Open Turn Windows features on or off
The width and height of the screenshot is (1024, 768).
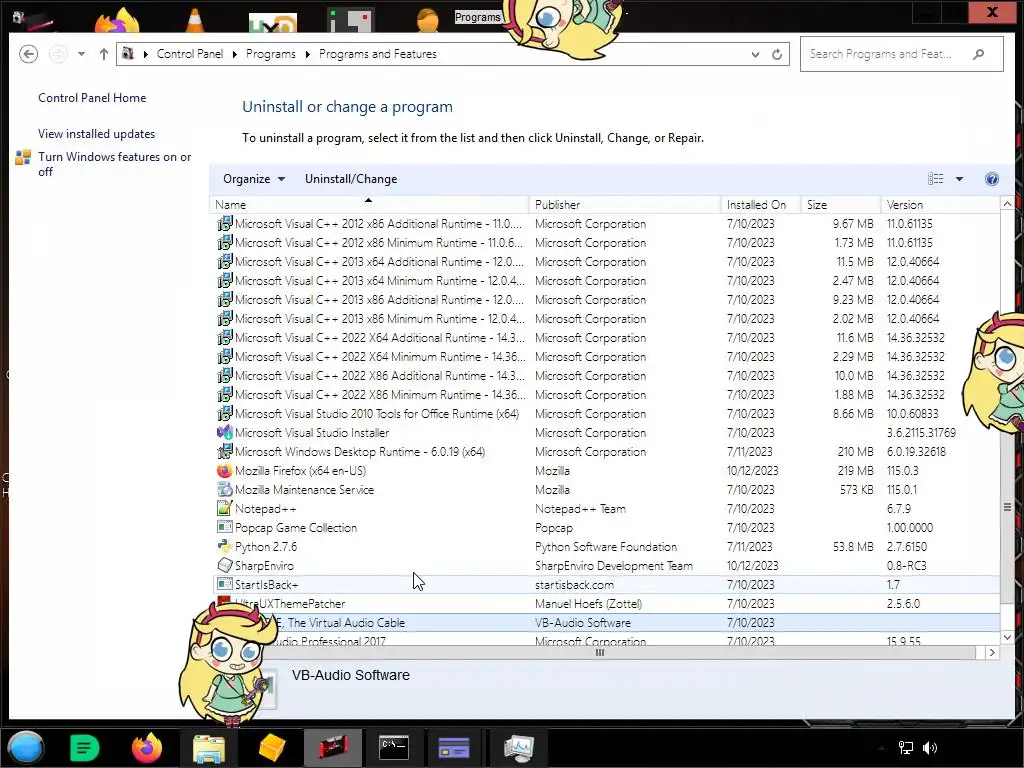point(114,164)
